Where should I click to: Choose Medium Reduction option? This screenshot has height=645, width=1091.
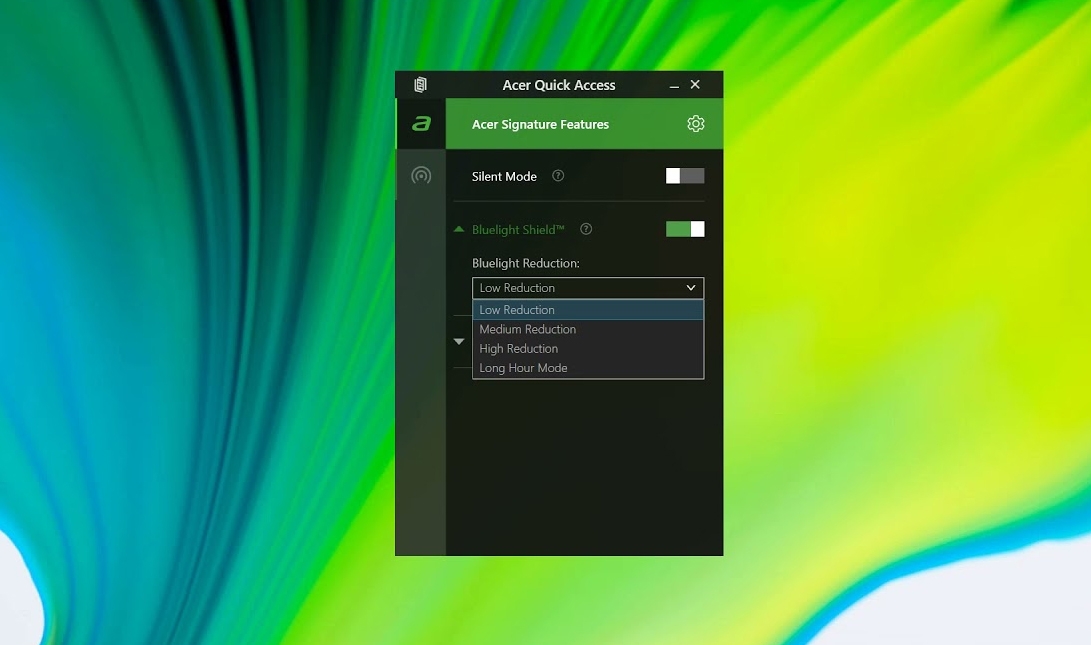588,329
